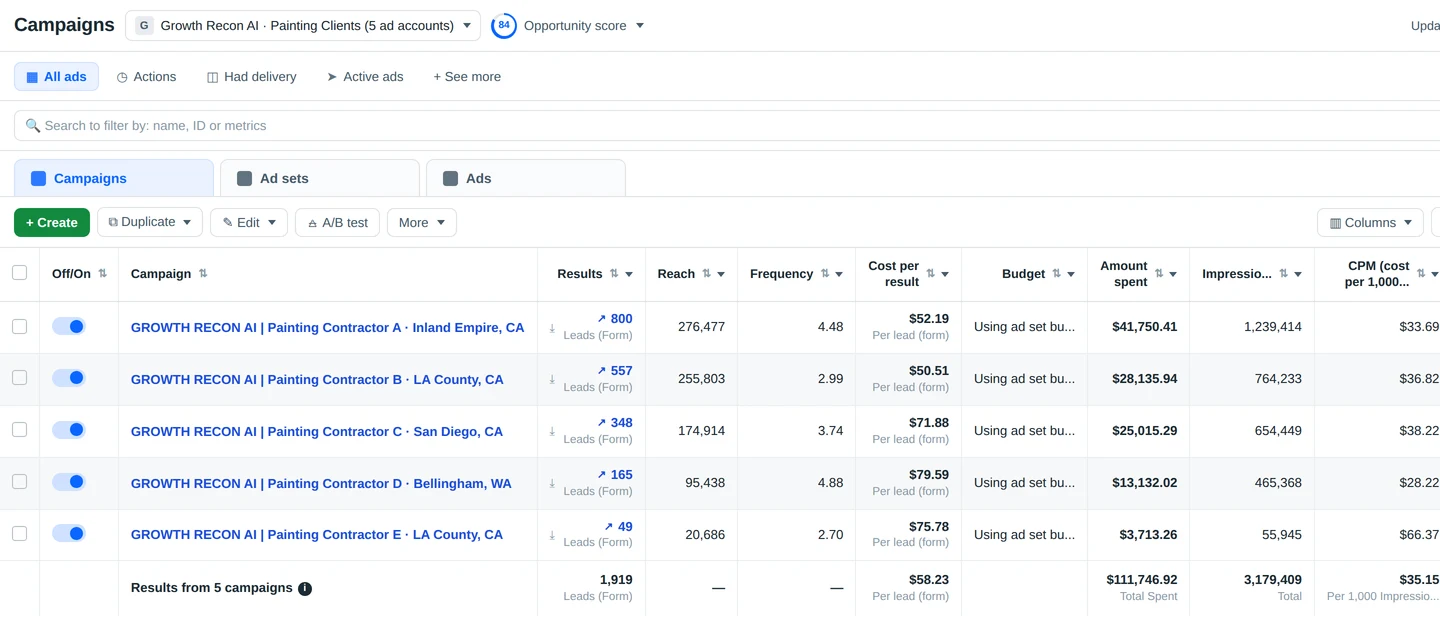Click the Frequency column sort icon
Screen dimensions: 1440x641
pyautogui.click(x=825, y=274)
